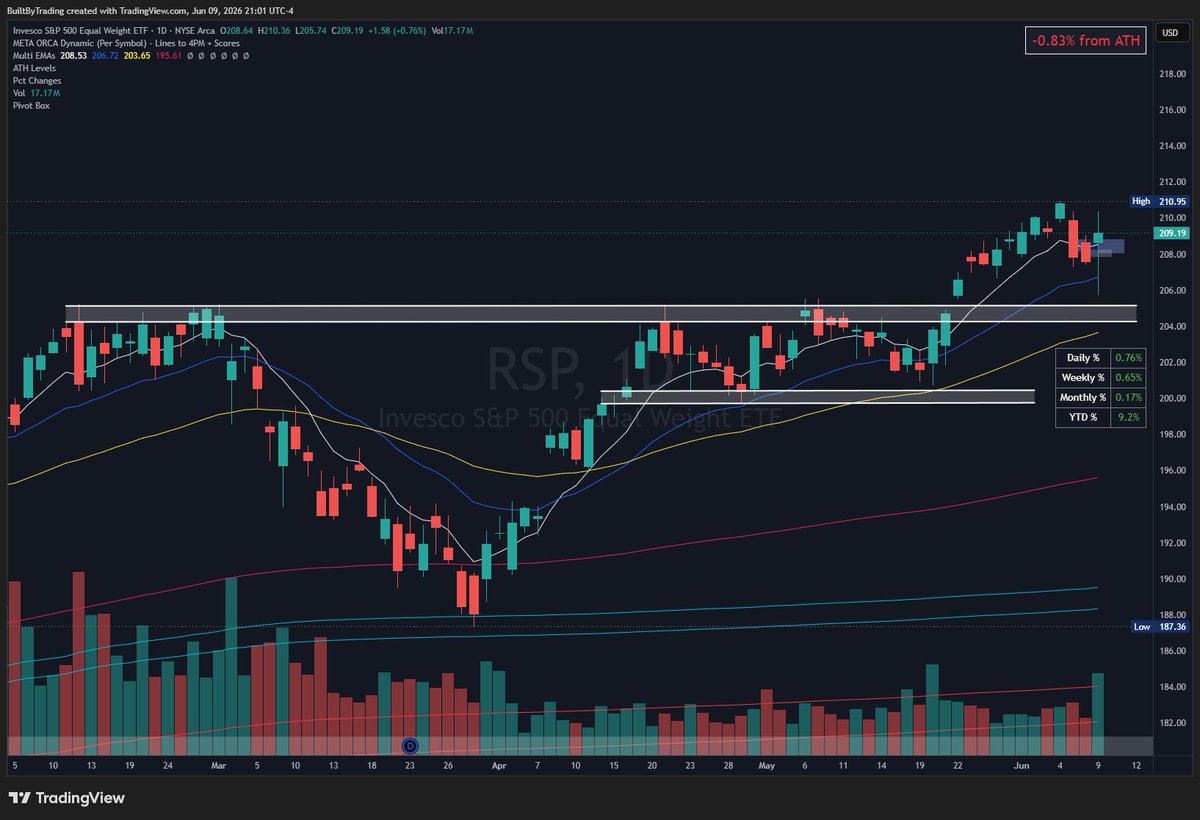Click the 'Multi EMAs' indicator legend
This screenshot has height=820, width=1200.
tap(33, 56)
